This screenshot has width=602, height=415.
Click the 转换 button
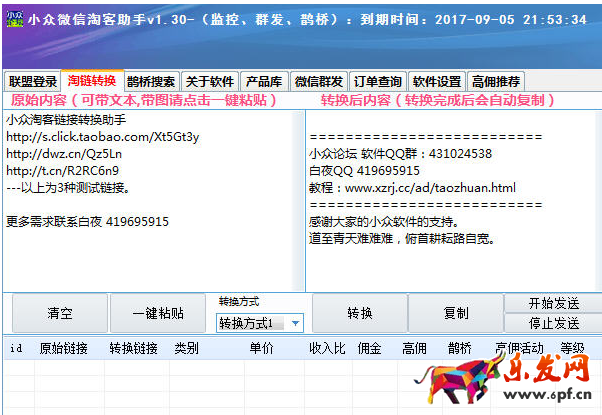(x=360, y=314)
